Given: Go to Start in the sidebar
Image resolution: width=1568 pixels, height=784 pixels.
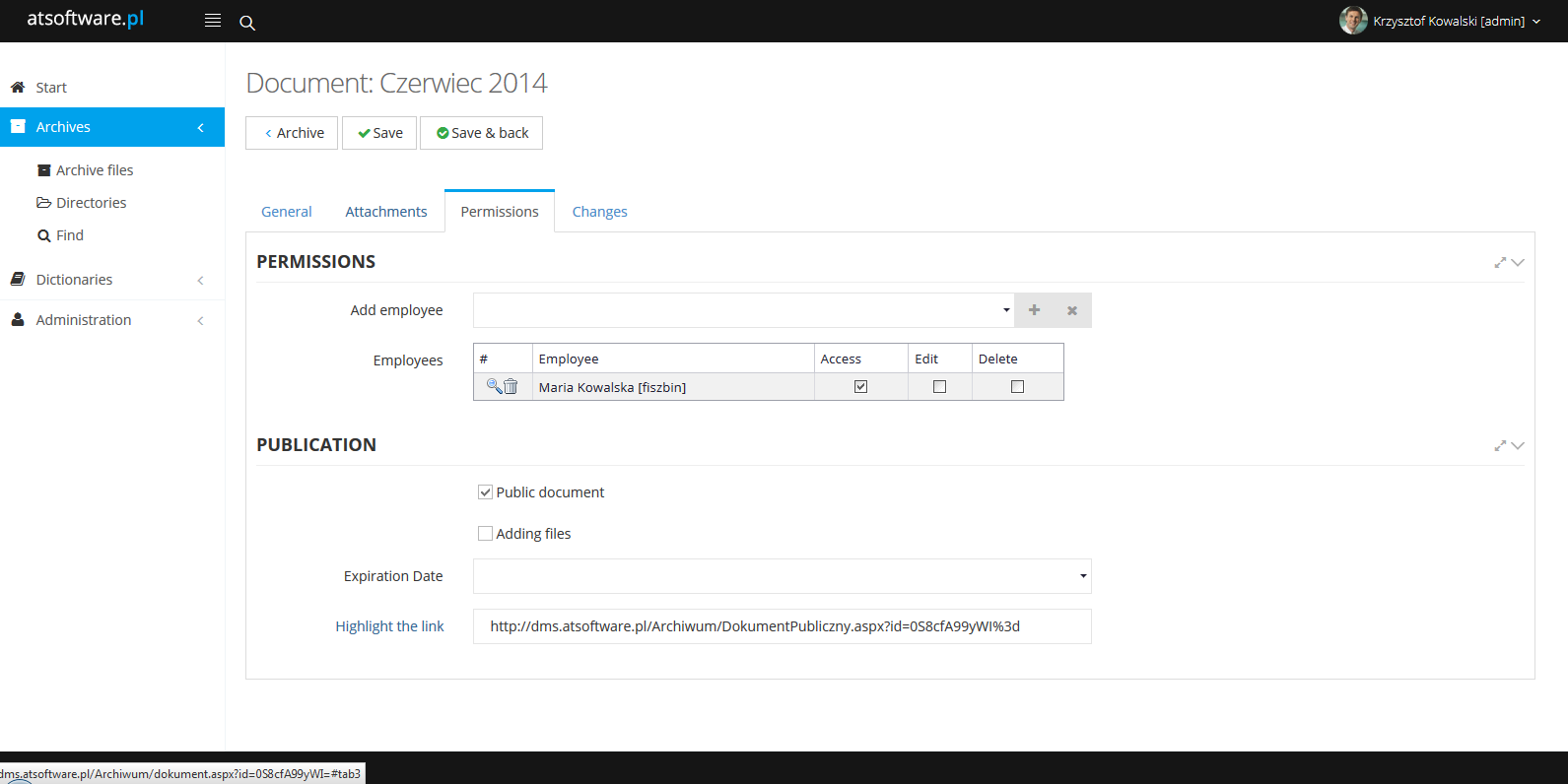Looking at the screenshot, I should pyautogui.click(x=51, y=88).
